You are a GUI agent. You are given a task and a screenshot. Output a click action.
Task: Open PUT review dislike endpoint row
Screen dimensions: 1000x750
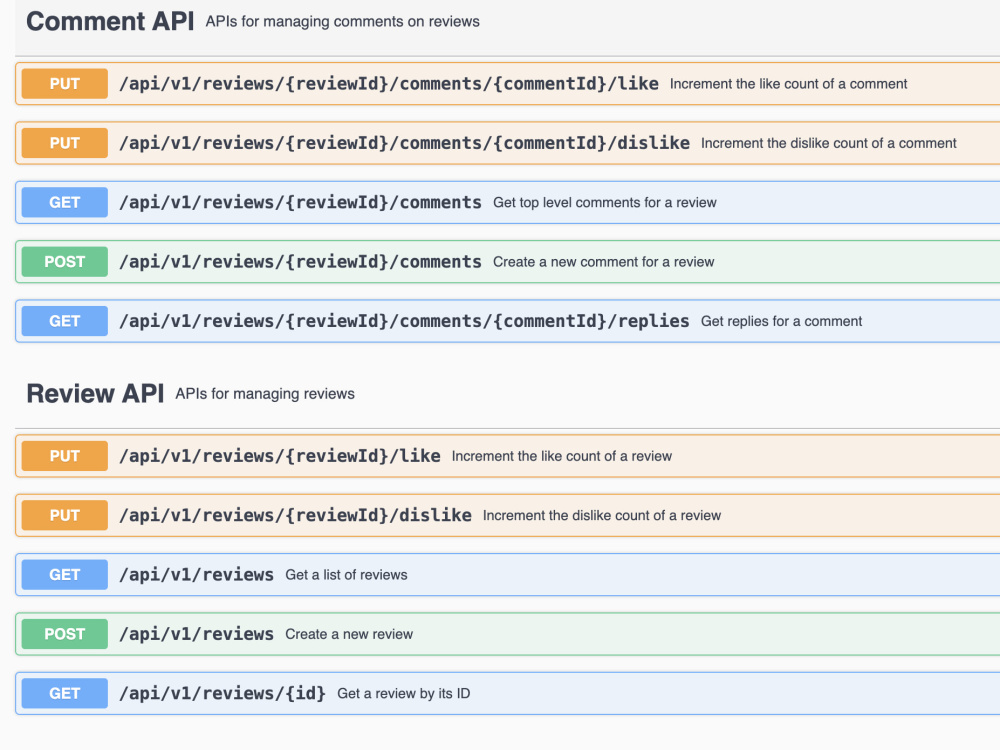(x=508, y=515)
